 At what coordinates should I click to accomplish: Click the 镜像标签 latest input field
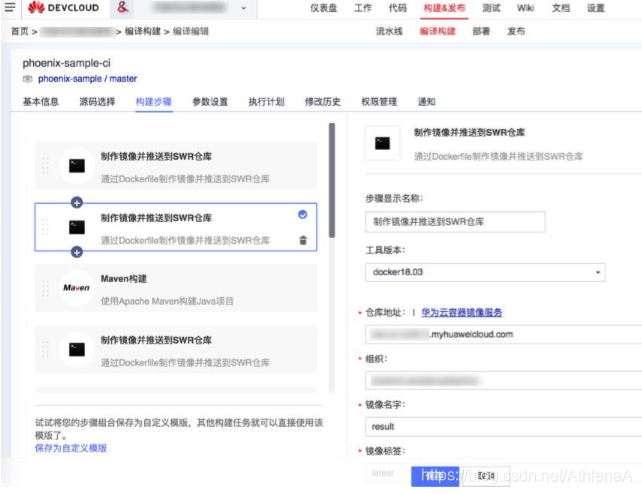pos(388,473)
